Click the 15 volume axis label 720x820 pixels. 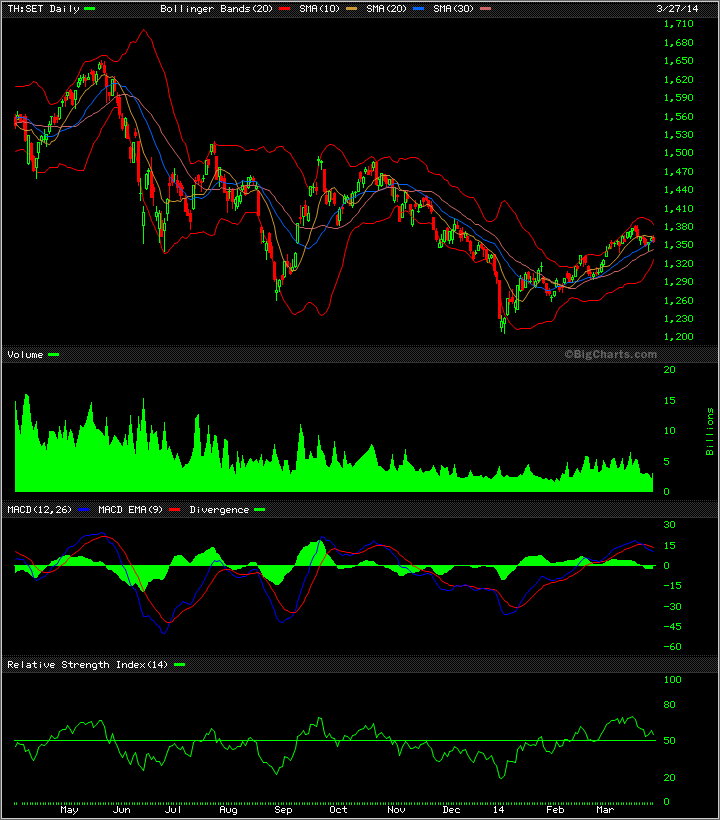tap(669, 401)
